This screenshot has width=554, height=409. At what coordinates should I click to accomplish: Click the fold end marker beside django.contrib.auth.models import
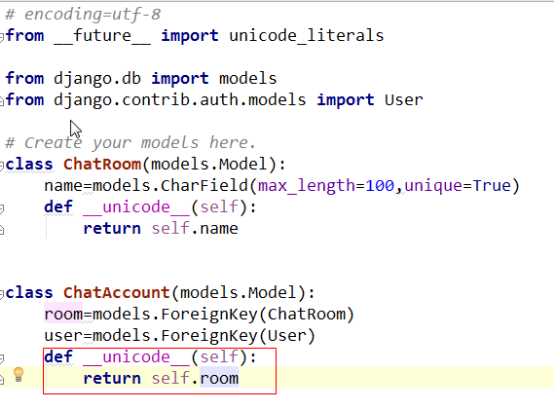click(1, 101)
